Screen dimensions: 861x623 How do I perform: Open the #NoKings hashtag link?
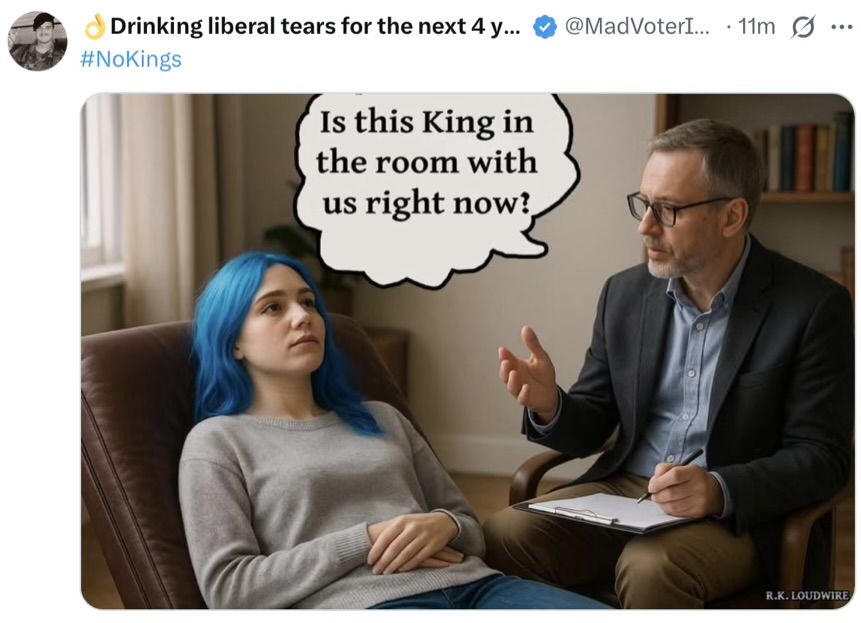pos(130,59)
